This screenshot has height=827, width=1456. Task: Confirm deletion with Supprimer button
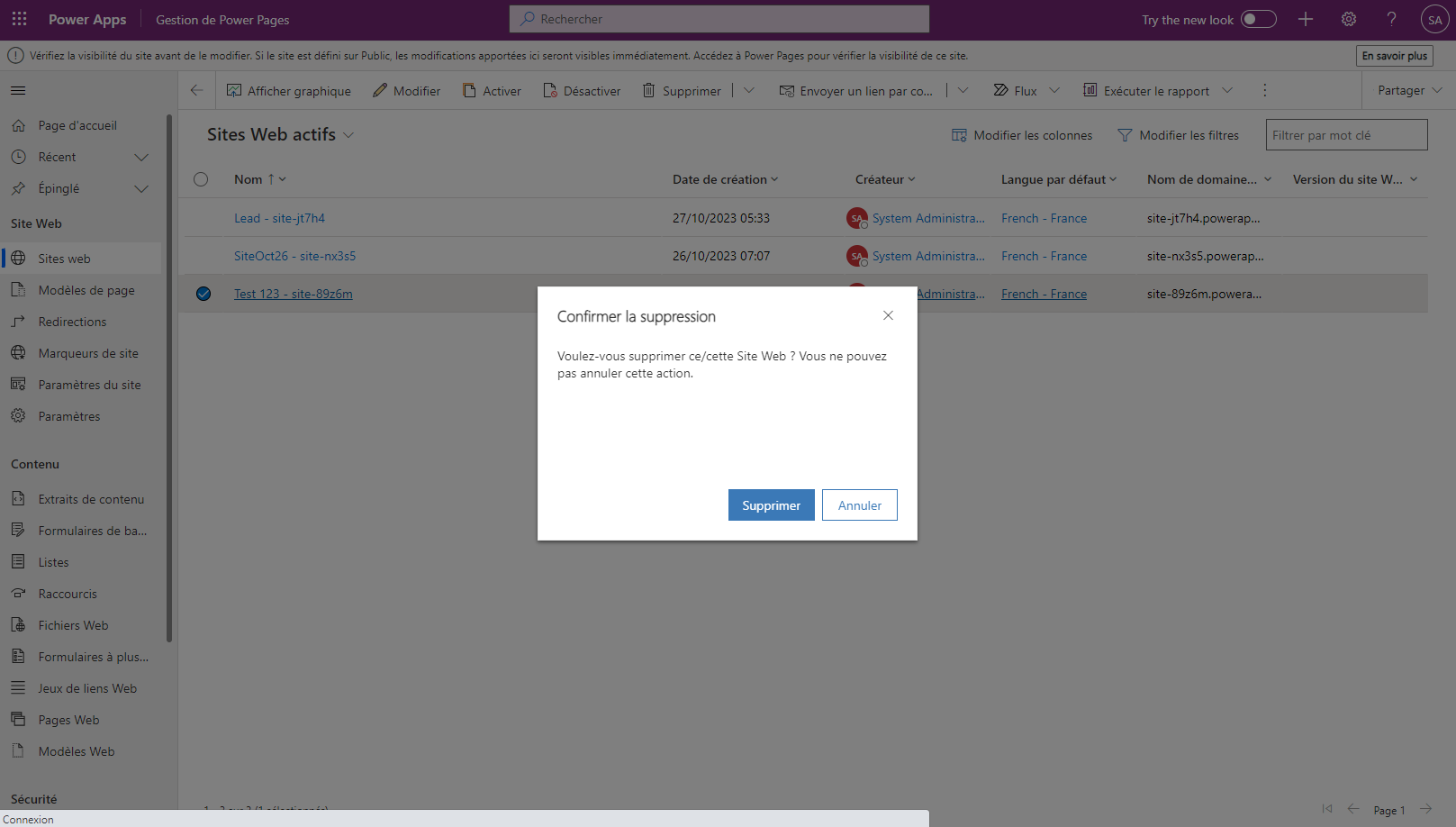[772, 505]
